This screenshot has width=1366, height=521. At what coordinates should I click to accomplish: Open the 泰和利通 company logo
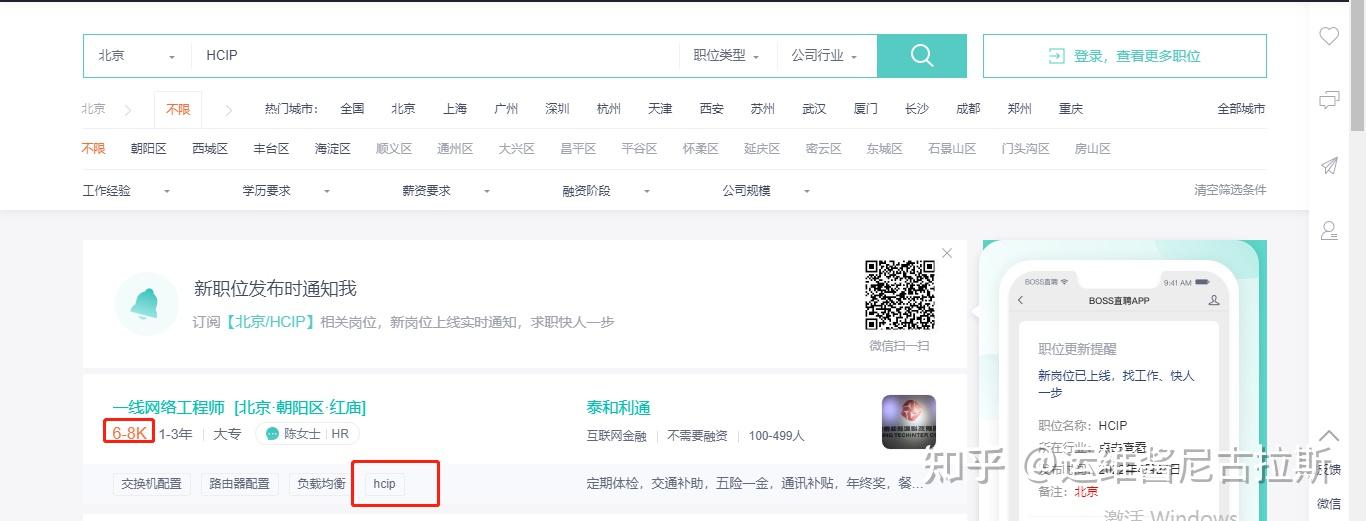909,422
